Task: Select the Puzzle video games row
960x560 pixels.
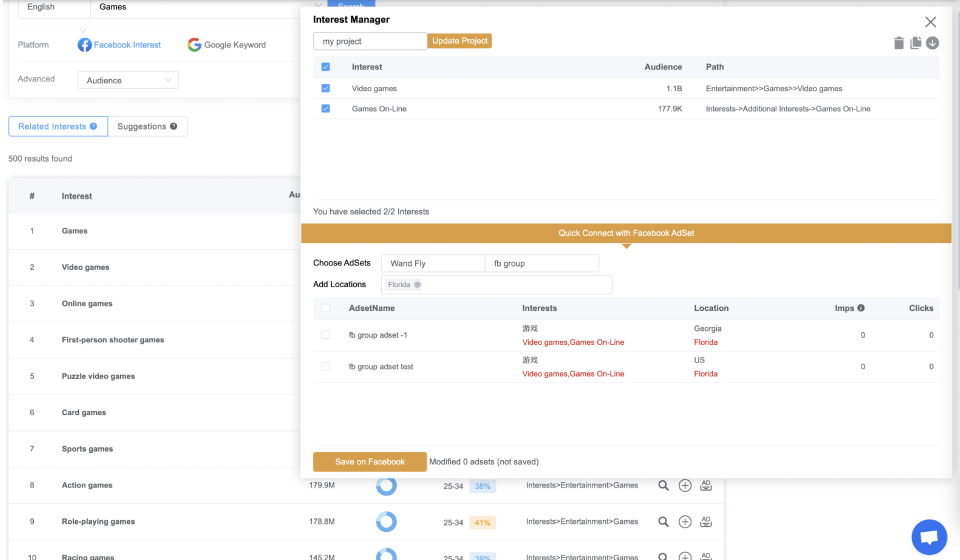Action: point(154,376)
